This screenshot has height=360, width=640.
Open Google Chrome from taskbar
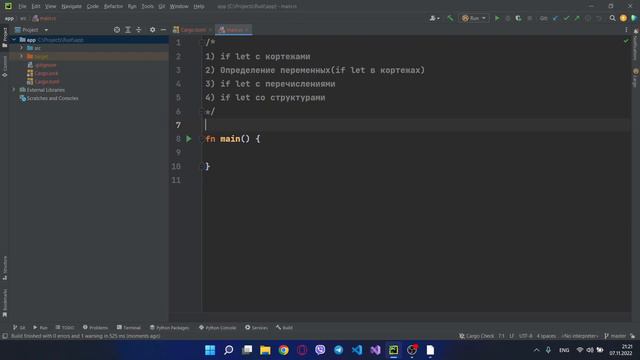(x=284, y=350)
